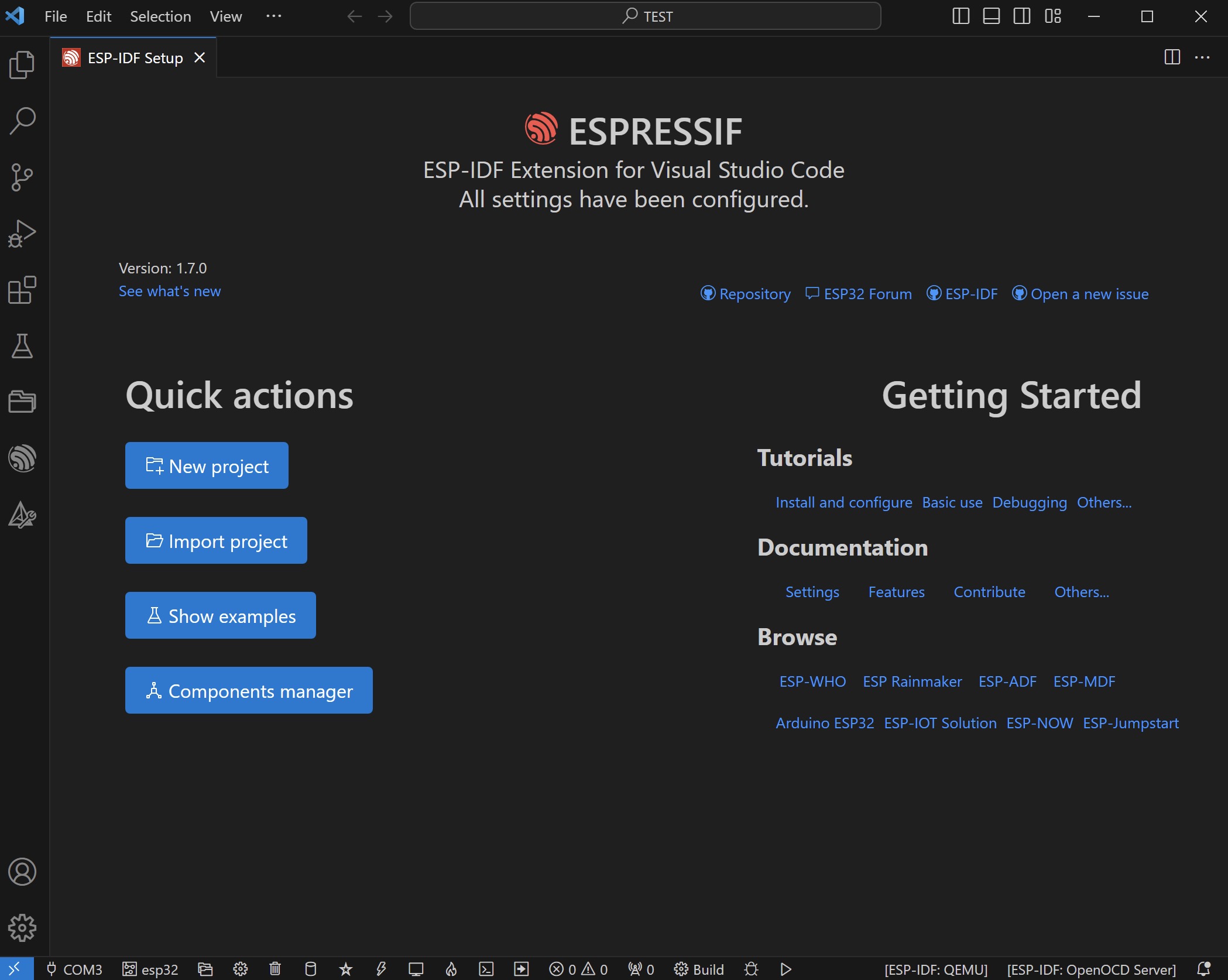Open the Espressif ESP-IDF Explorer view
The height and width of the screenshot is (980, 1228).
[22, 458]
